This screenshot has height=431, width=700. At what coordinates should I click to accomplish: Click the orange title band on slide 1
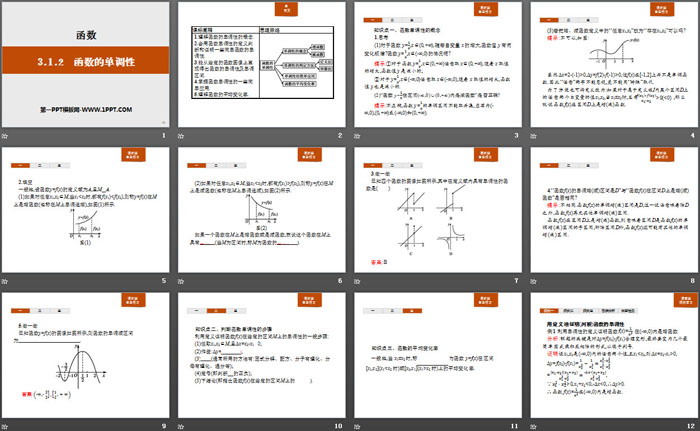pyautogui.click(x=83, y=64)
